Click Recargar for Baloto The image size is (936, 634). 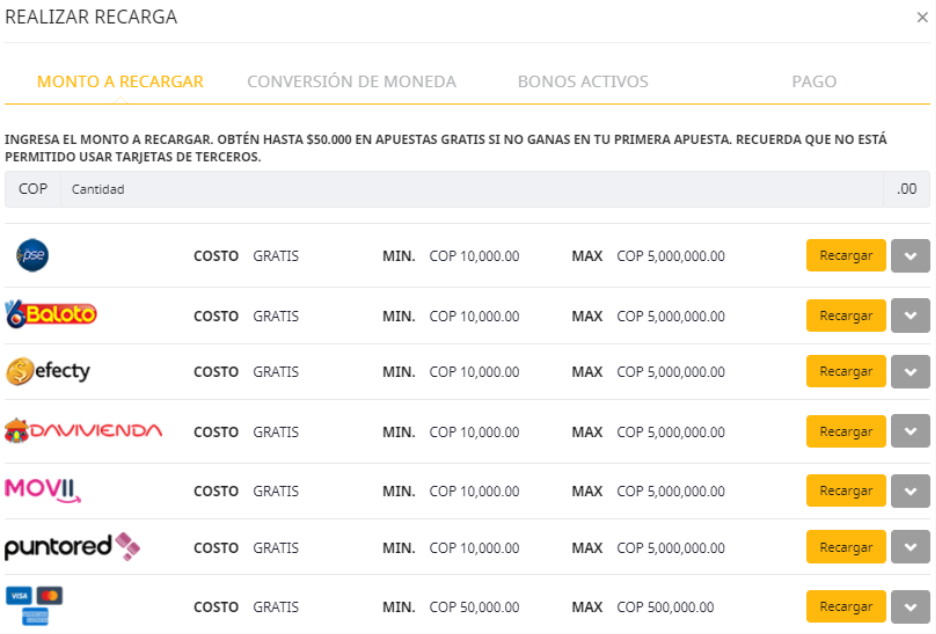(846, 315)
